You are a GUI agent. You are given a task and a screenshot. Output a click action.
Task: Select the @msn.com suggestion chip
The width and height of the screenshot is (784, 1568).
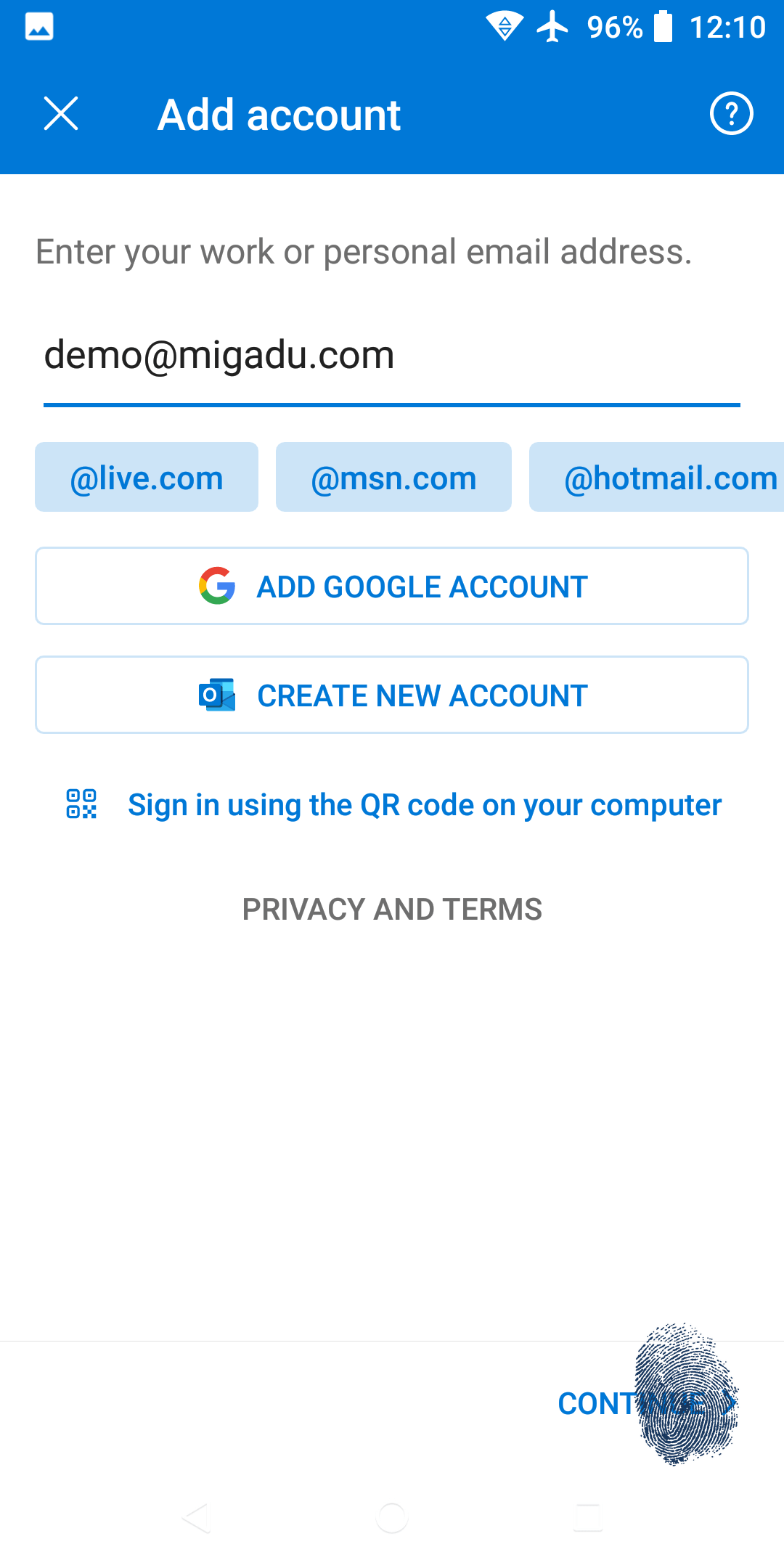click(393, 477)
